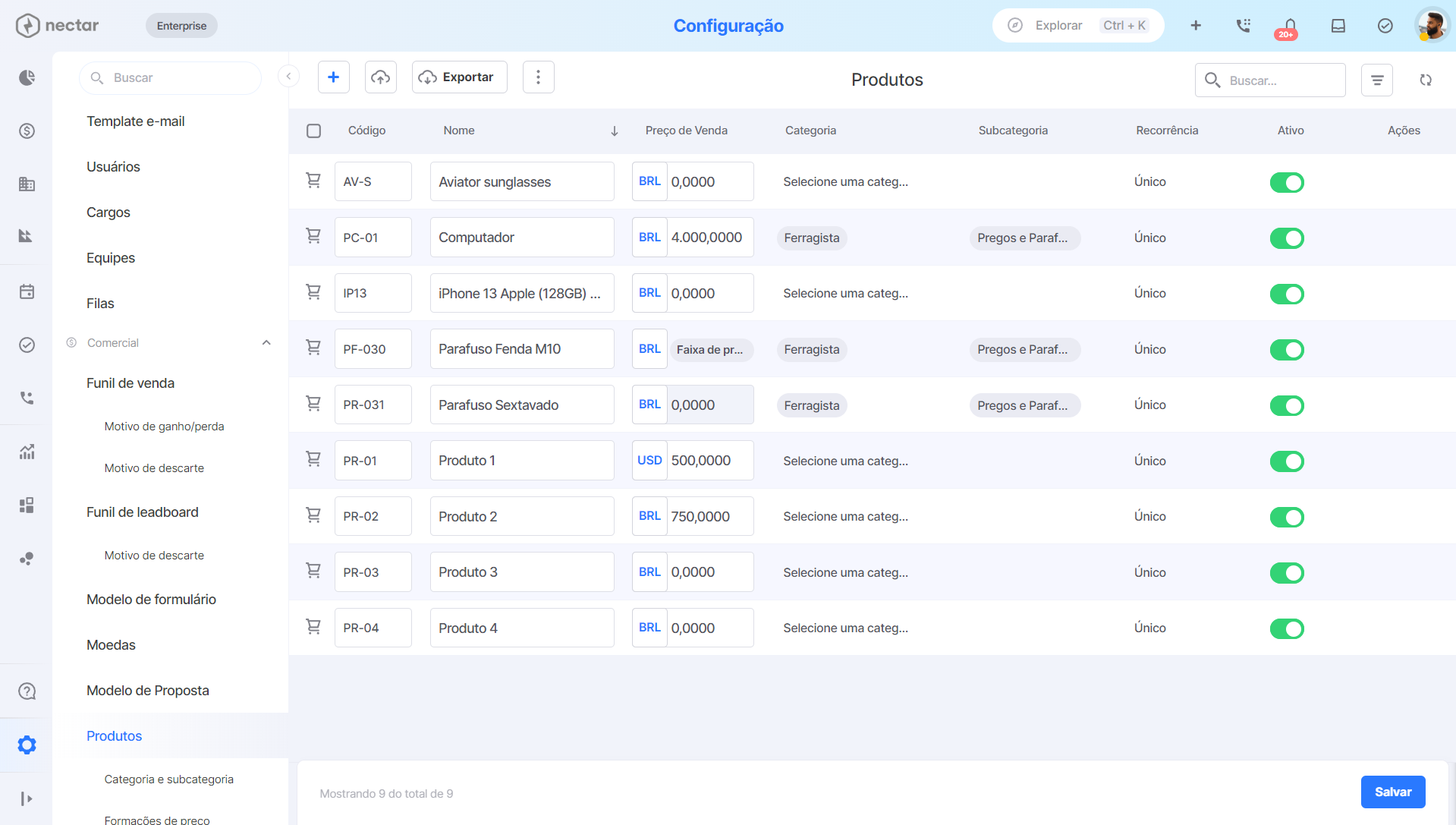Image resolution: width=1456 pixels, height=825 pixels.
Task: Open Funil de venda settings
Action: [x=131, y=383]
